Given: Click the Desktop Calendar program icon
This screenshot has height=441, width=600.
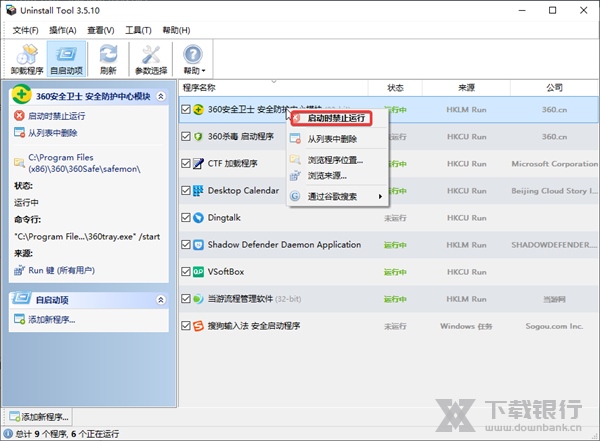Looking at the screenshot, I should click(x=199, y=190).
